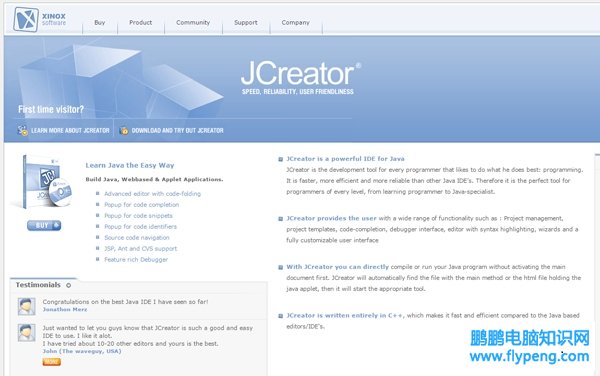The image size is (600, 376).
Task: Click John the waveguy avatar icon
Action: tap(26, 332)
